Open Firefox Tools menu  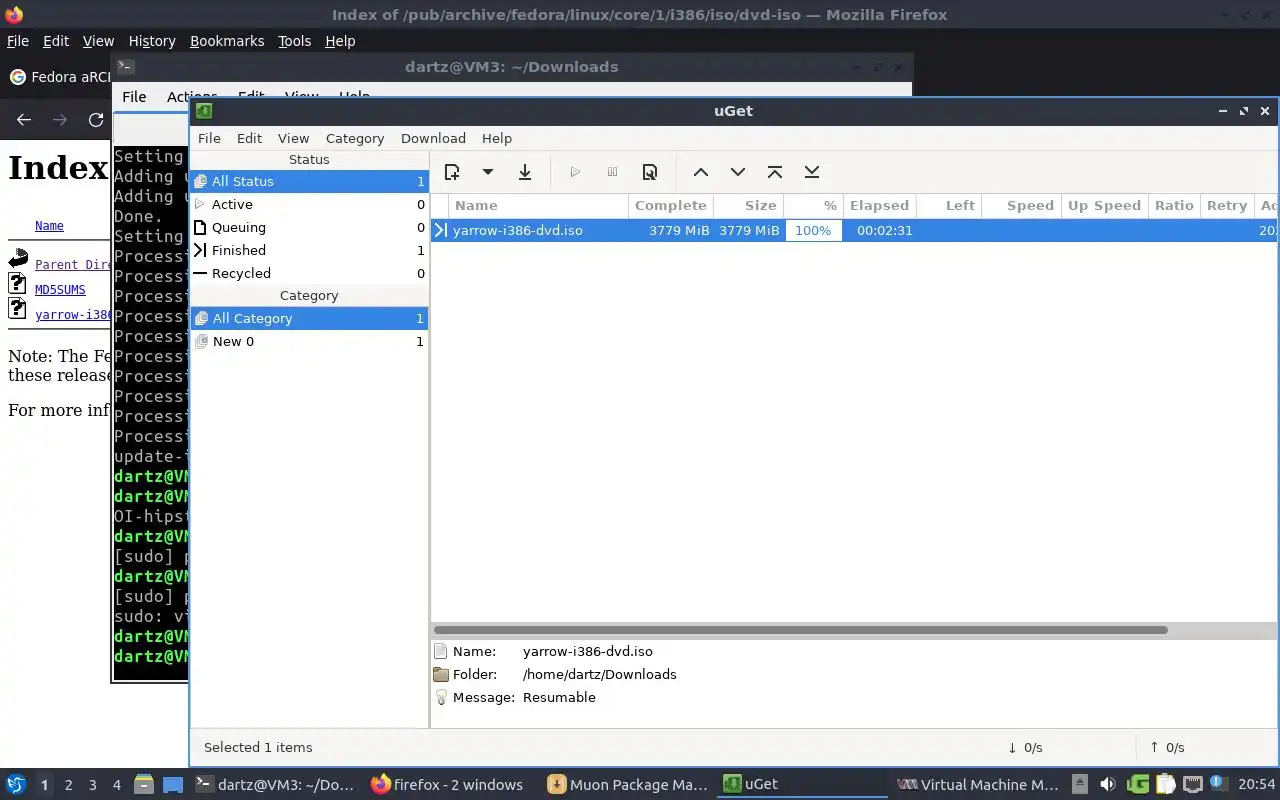click(x=294, y=41)
